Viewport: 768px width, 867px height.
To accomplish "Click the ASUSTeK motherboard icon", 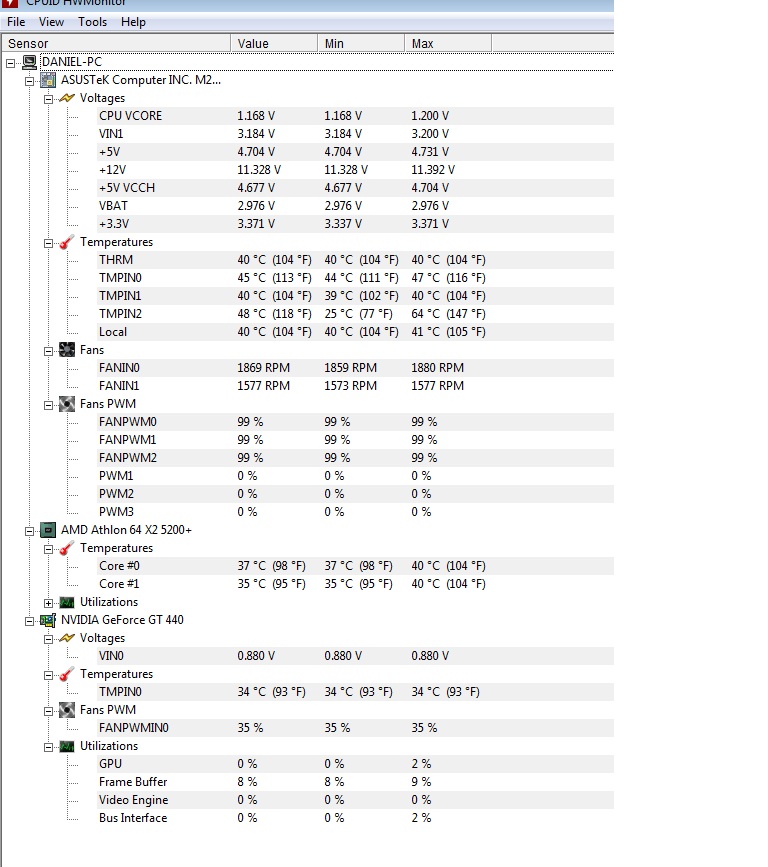I will (x=48, y=80).
